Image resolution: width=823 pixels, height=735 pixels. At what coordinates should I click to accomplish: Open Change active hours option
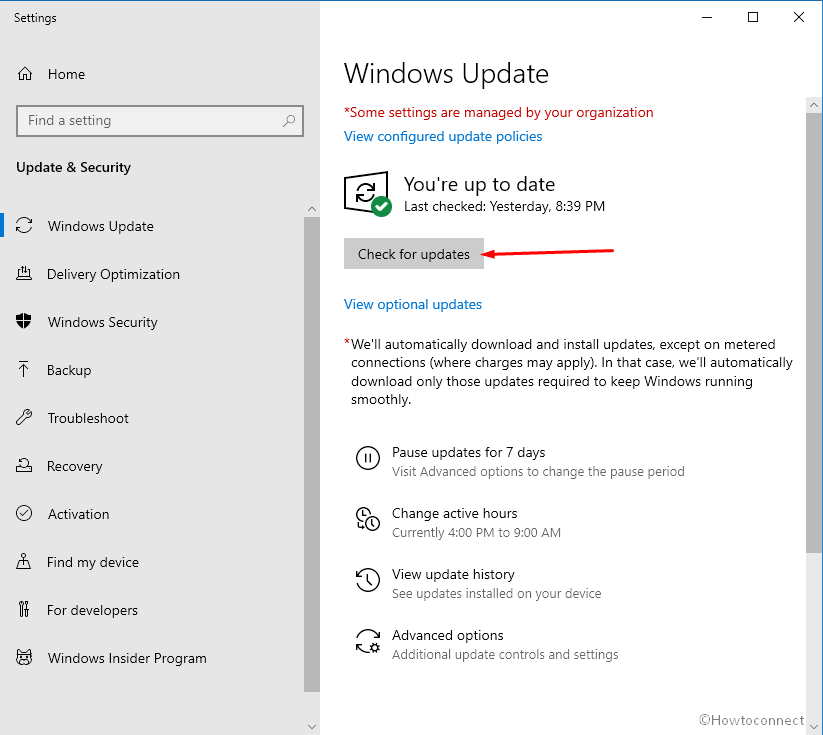[x=458, y=522]
